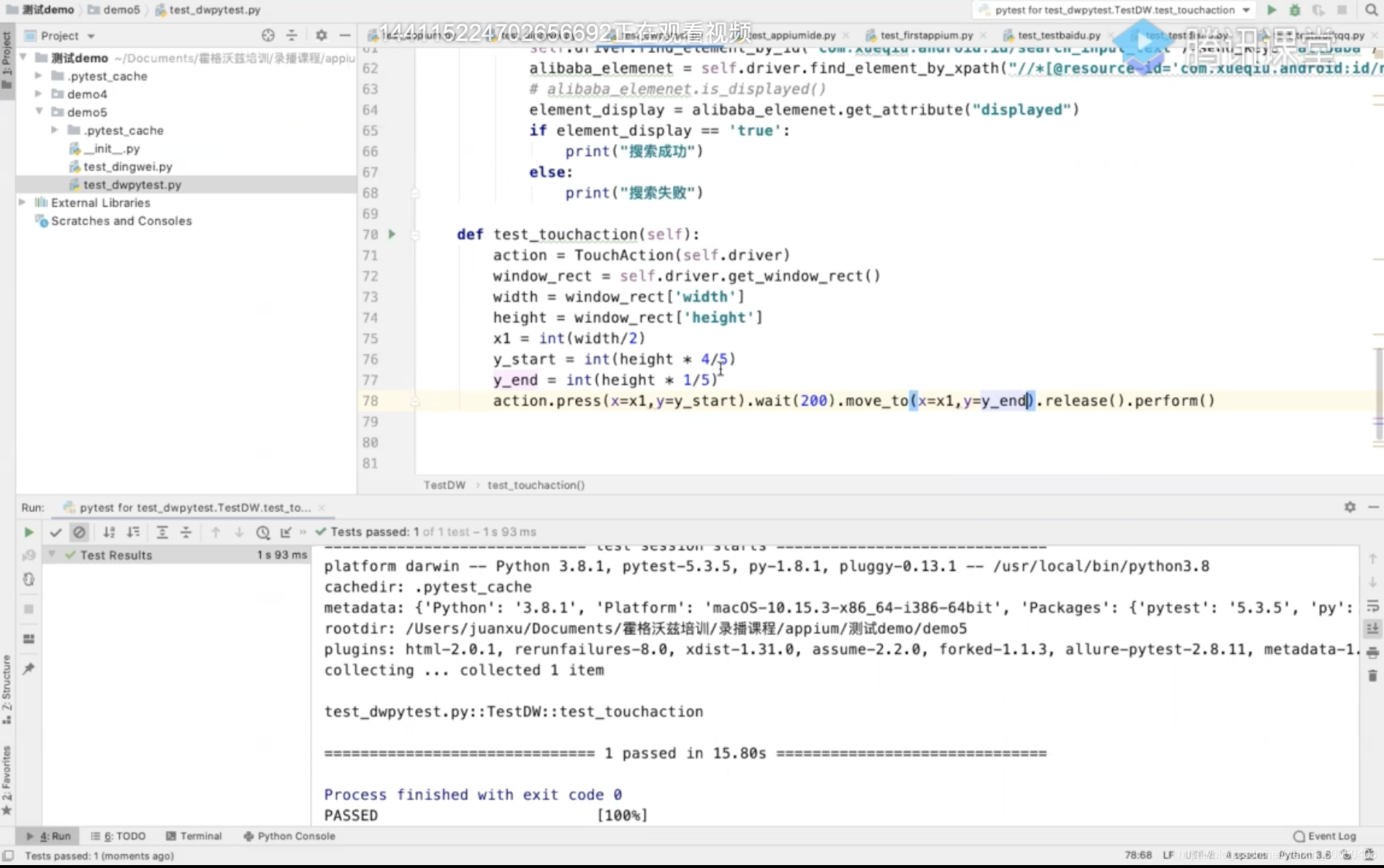Click the restore layout icon in Run panel
Screen dimensions: 1384x868
28,639
